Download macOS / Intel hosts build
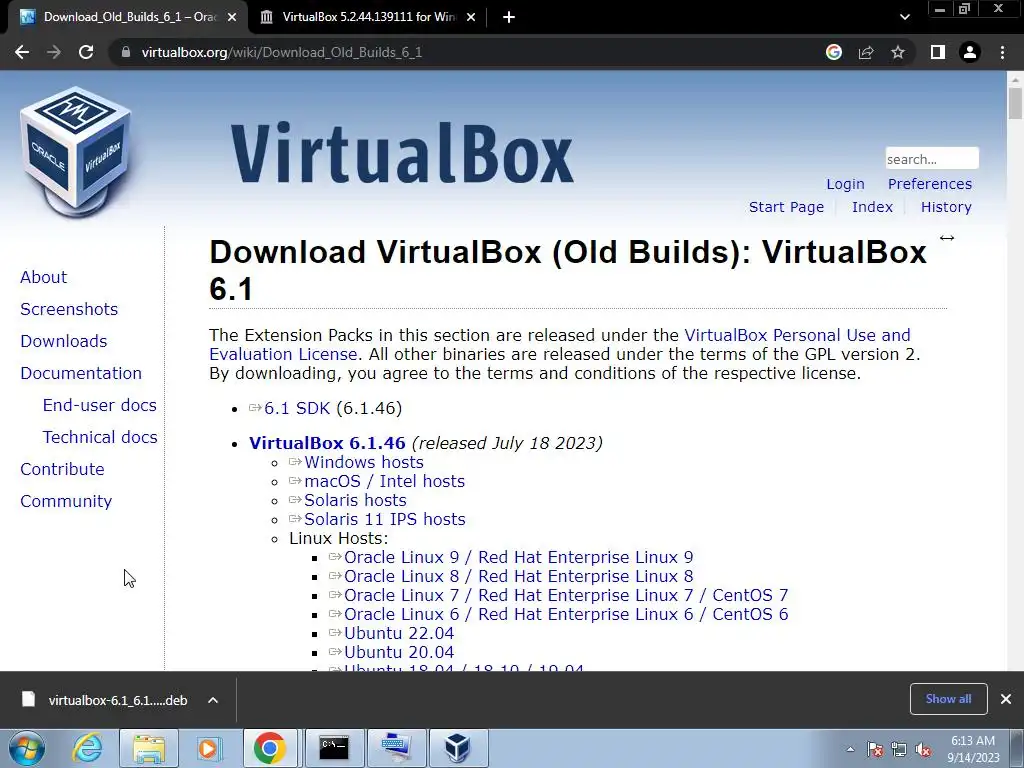Viewport: 1024px width, 768px height. point(384,481)
